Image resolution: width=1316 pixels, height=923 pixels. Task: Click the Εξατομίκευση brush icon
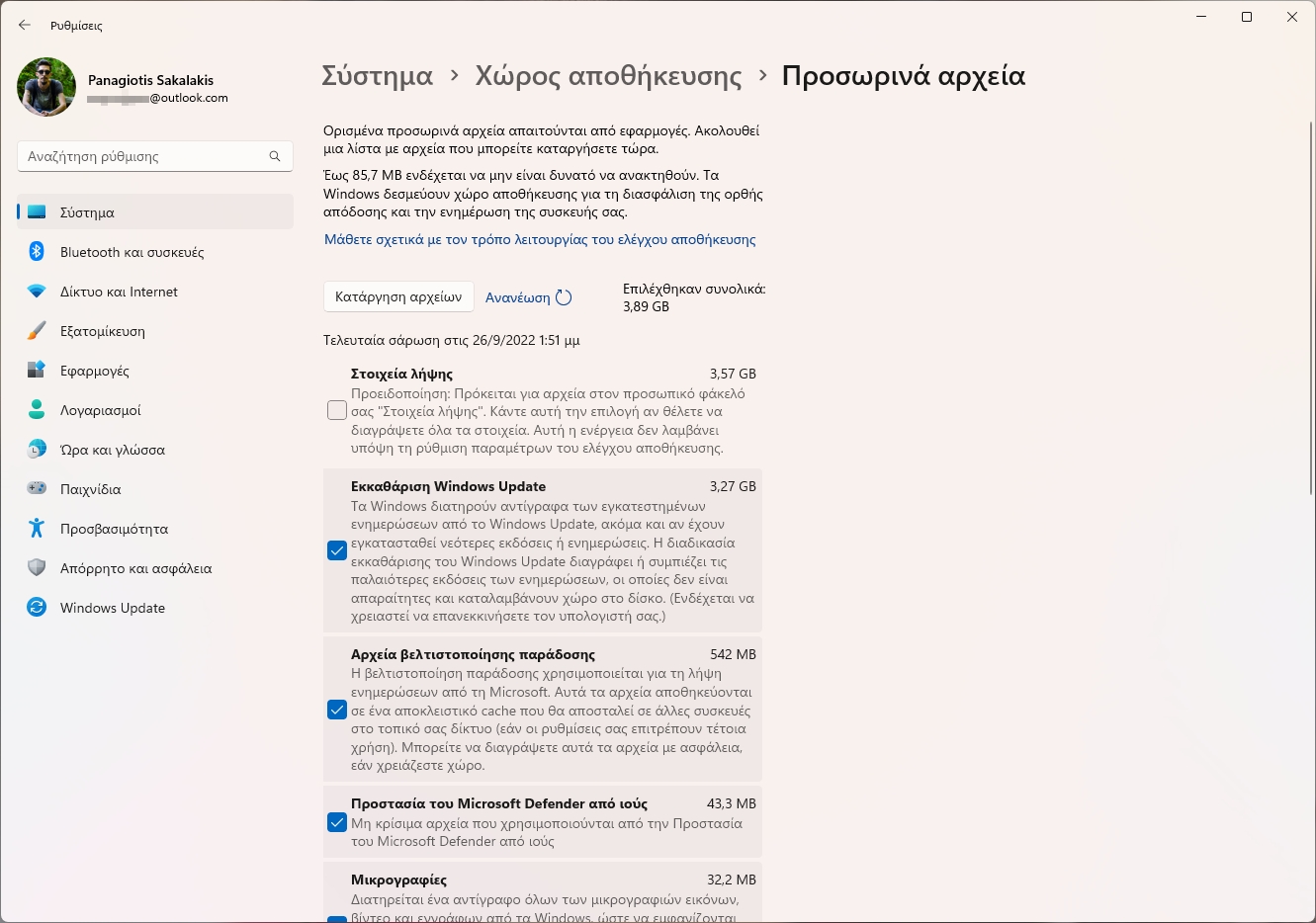pos(36,331)
